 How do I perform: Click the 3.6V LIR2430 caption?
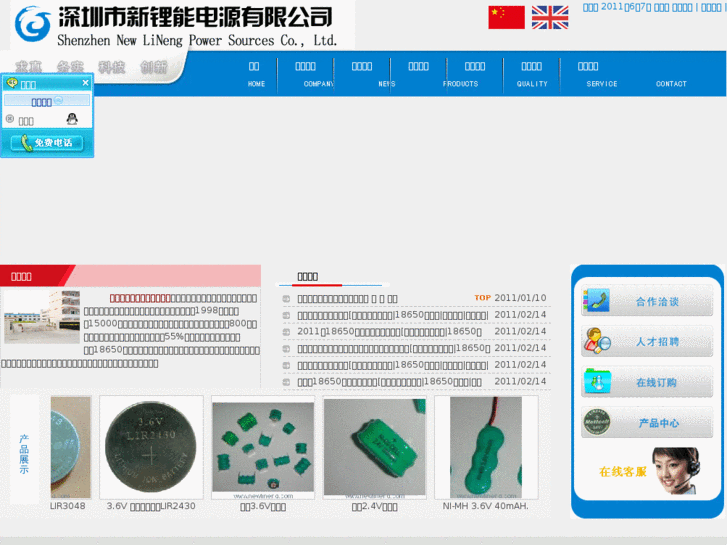[x=151, y=506]
